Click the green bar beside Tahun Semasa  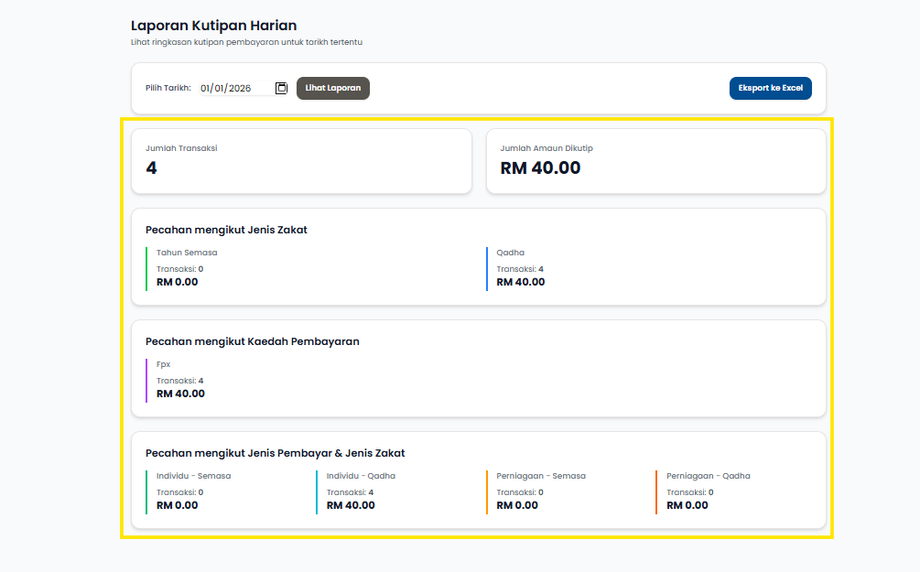pyautogui.click(x=147, y=268)
